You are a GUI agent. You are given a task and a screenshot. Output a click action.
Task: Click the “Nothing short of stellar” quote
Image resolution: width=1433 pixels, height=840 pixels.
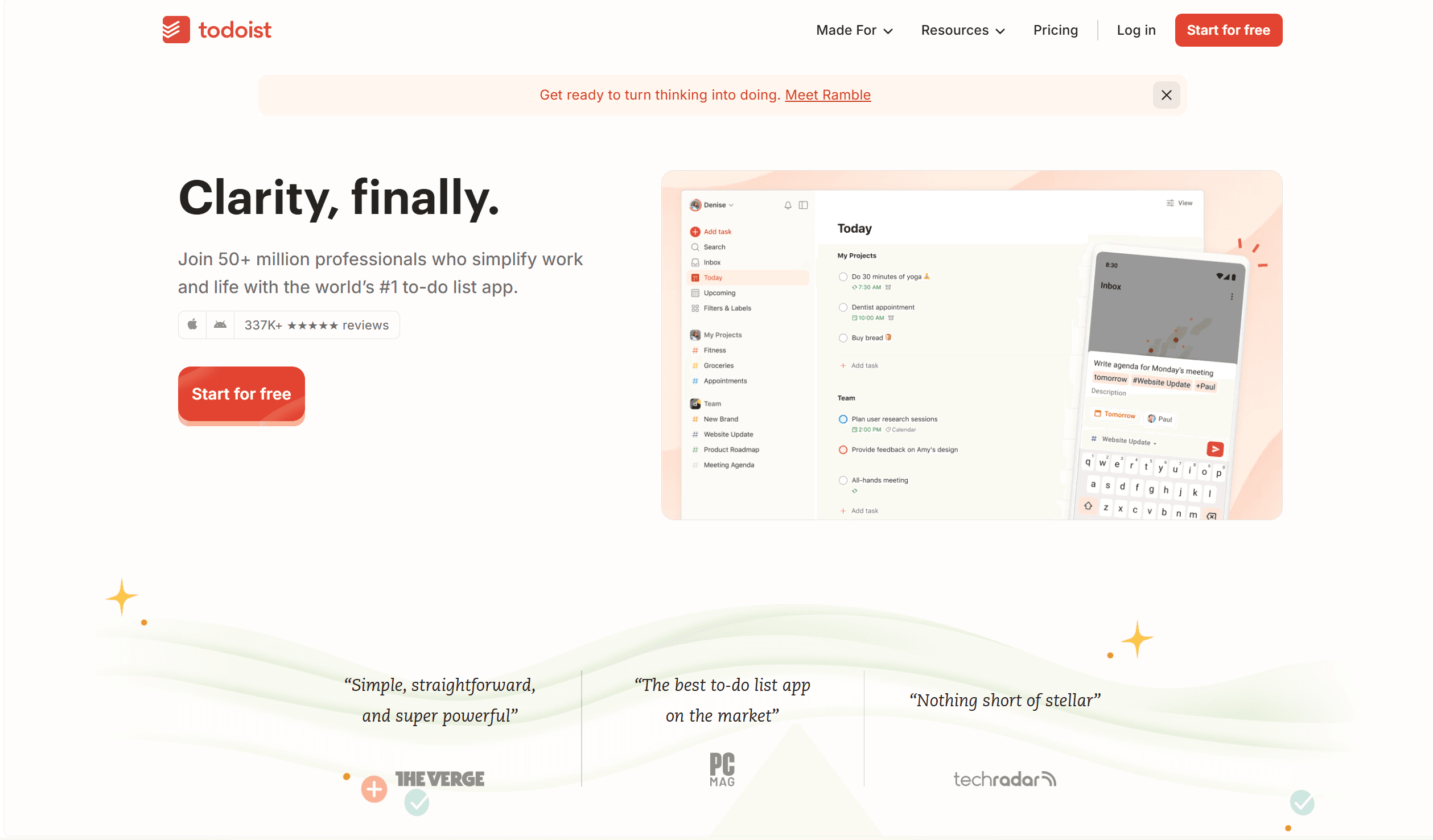point(1005,701)
